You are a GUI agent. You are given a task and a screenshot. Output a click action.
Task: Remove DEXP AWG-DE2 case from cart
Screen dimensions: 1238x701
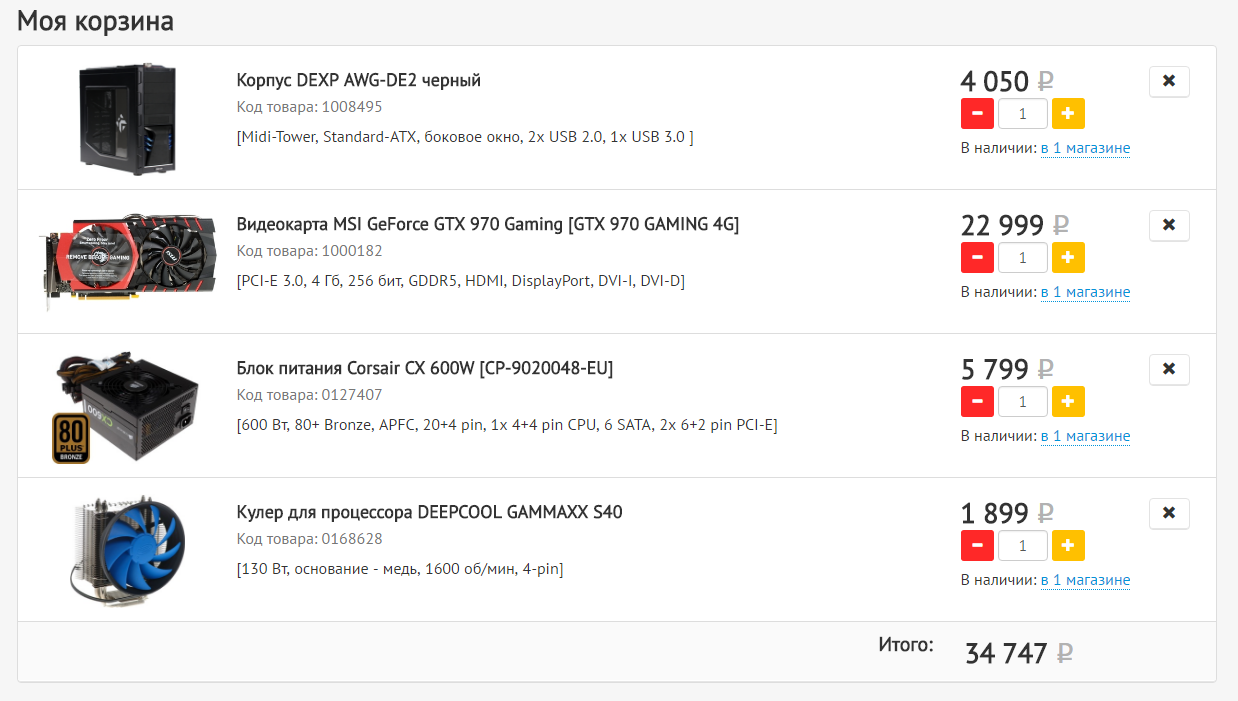(1169, 82)
